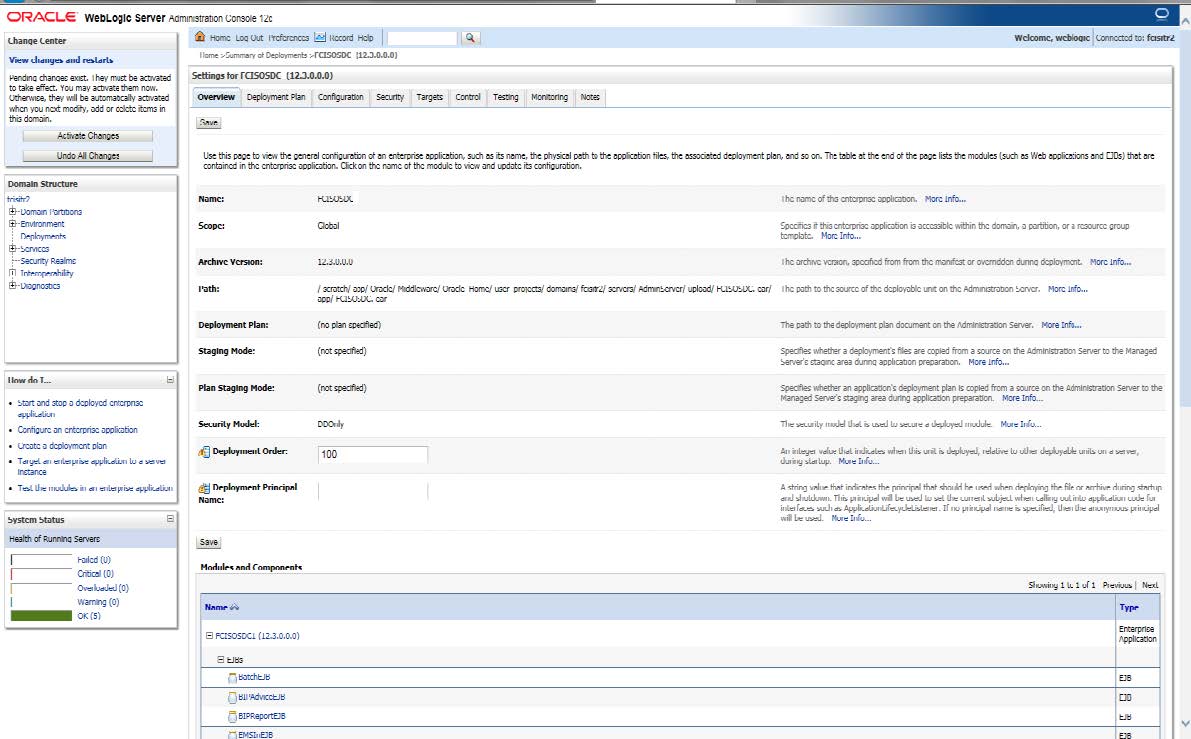Viewport: 1191px width, 739px height.
Task: Click the Home breadcrumb link
Action: pos(208,55)
